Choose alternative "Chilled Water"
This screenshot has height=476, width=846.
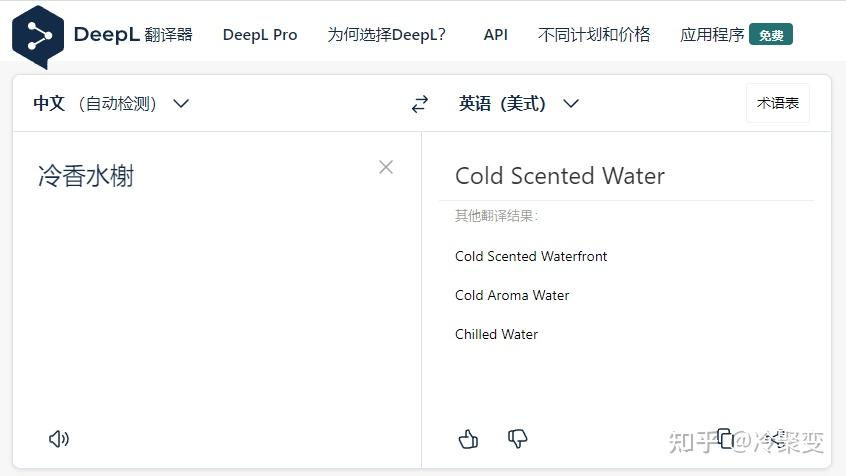pos(496,334)
